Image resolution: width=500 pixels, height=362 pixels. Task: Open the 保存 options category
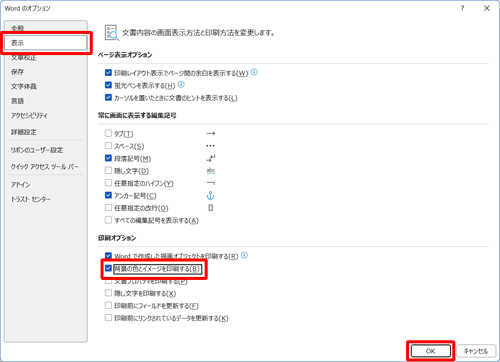click(x=17, y=72)
